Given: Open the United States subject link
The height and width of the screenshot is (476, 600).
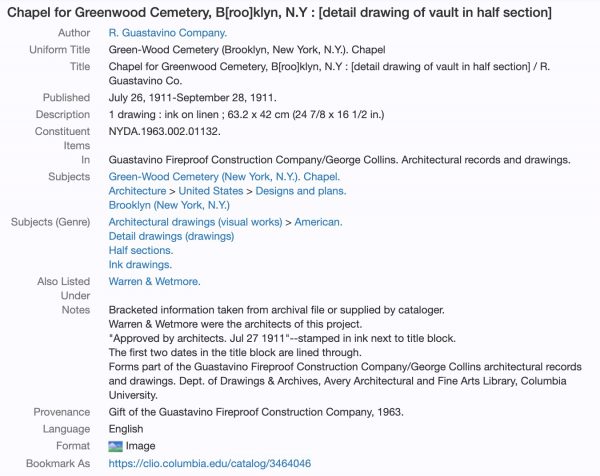Looking at the screenshot, I should click(x=210, y=191).
